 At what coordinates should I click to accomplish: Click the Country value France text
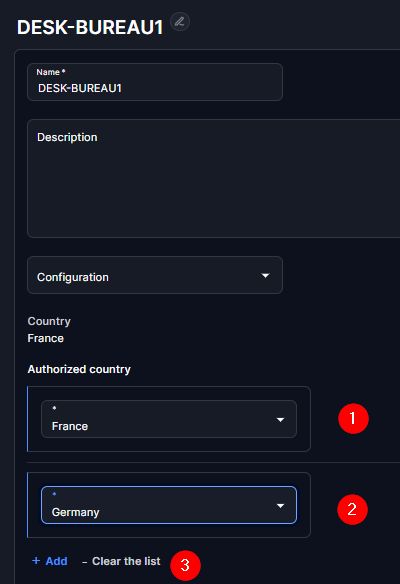(x=45, y=338)
